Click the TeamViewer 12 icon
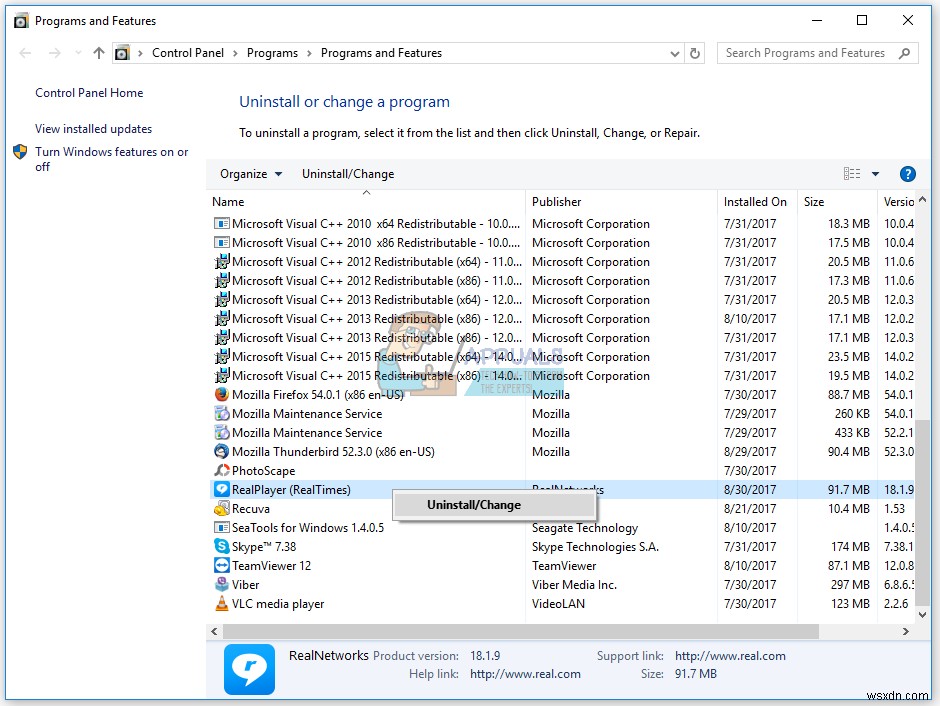940x706 pixels. (222, 565)
